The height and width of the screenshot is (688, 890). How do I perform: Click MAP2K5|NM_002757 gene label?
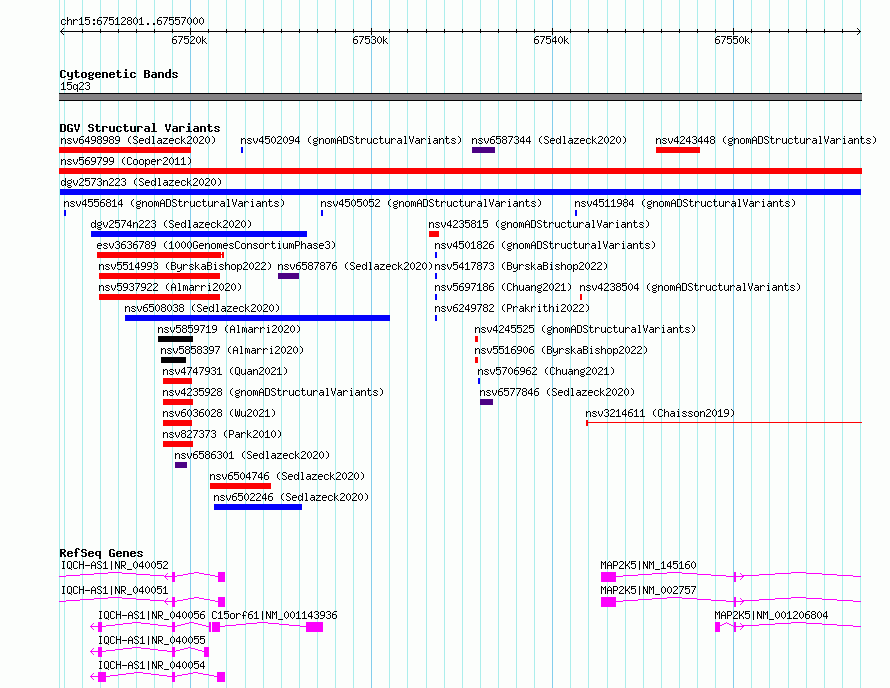coord(648,590)
